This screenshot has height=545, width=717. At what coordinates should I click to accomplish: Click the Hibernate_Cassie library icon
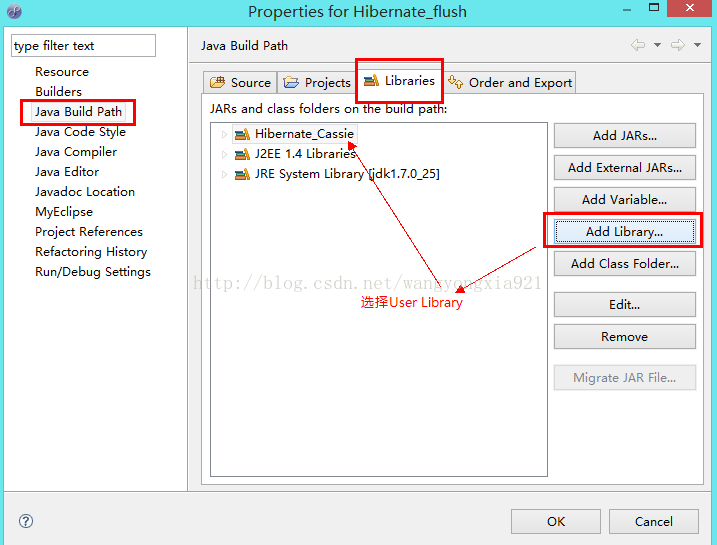[242, 134]
